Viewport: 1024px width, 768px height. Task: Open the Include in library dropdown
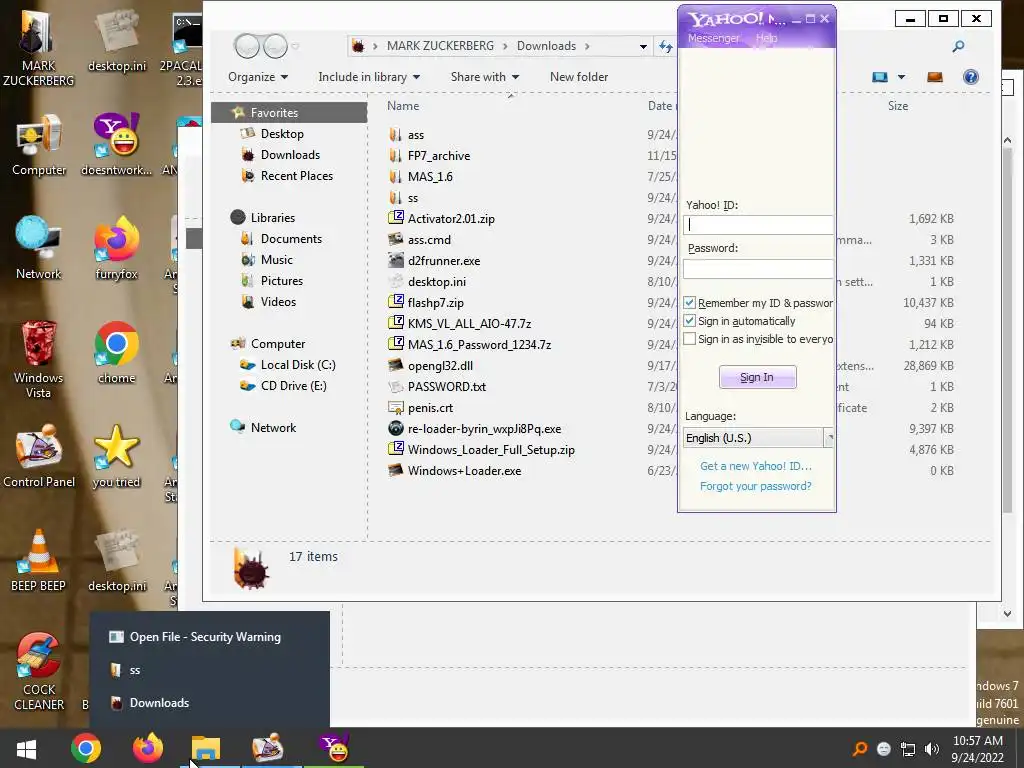tap(369, 77)
